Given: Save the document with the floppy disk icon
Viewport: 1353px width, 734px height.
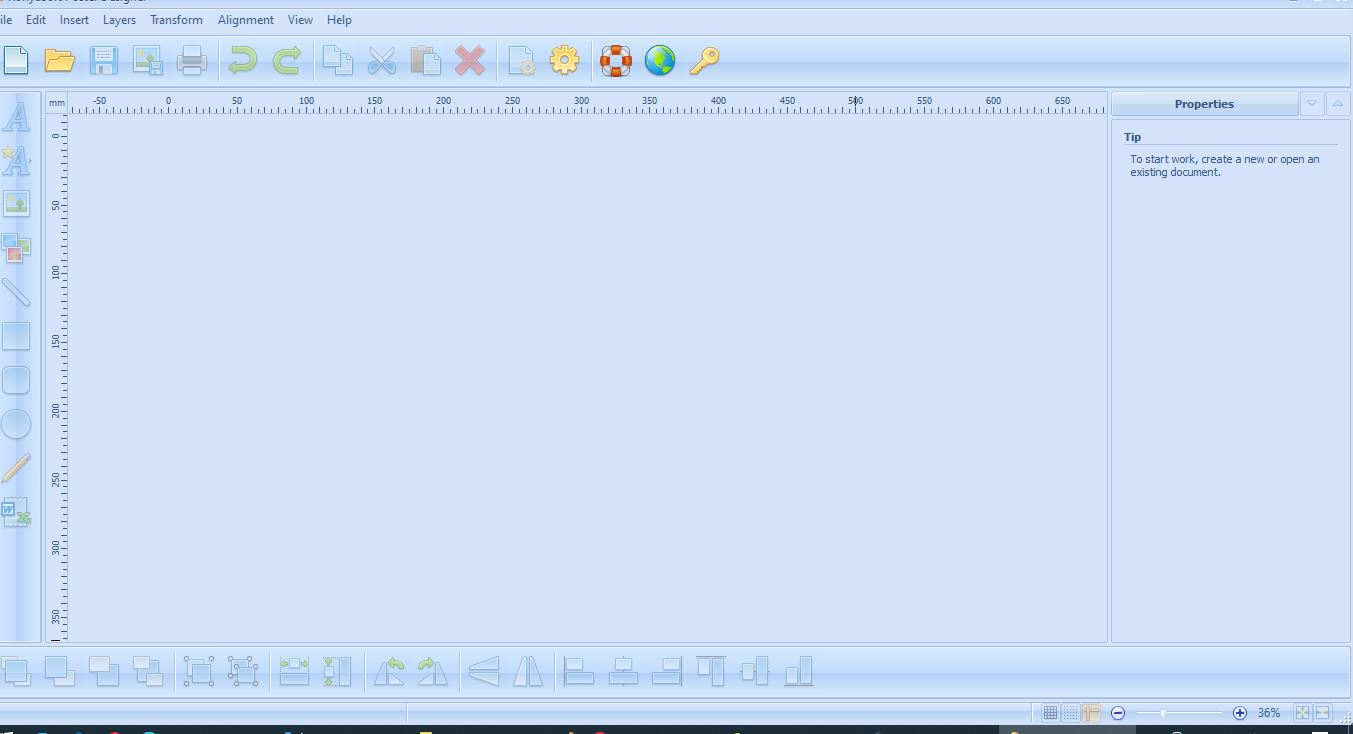Looking at the screenshot, I should (103, 60).
